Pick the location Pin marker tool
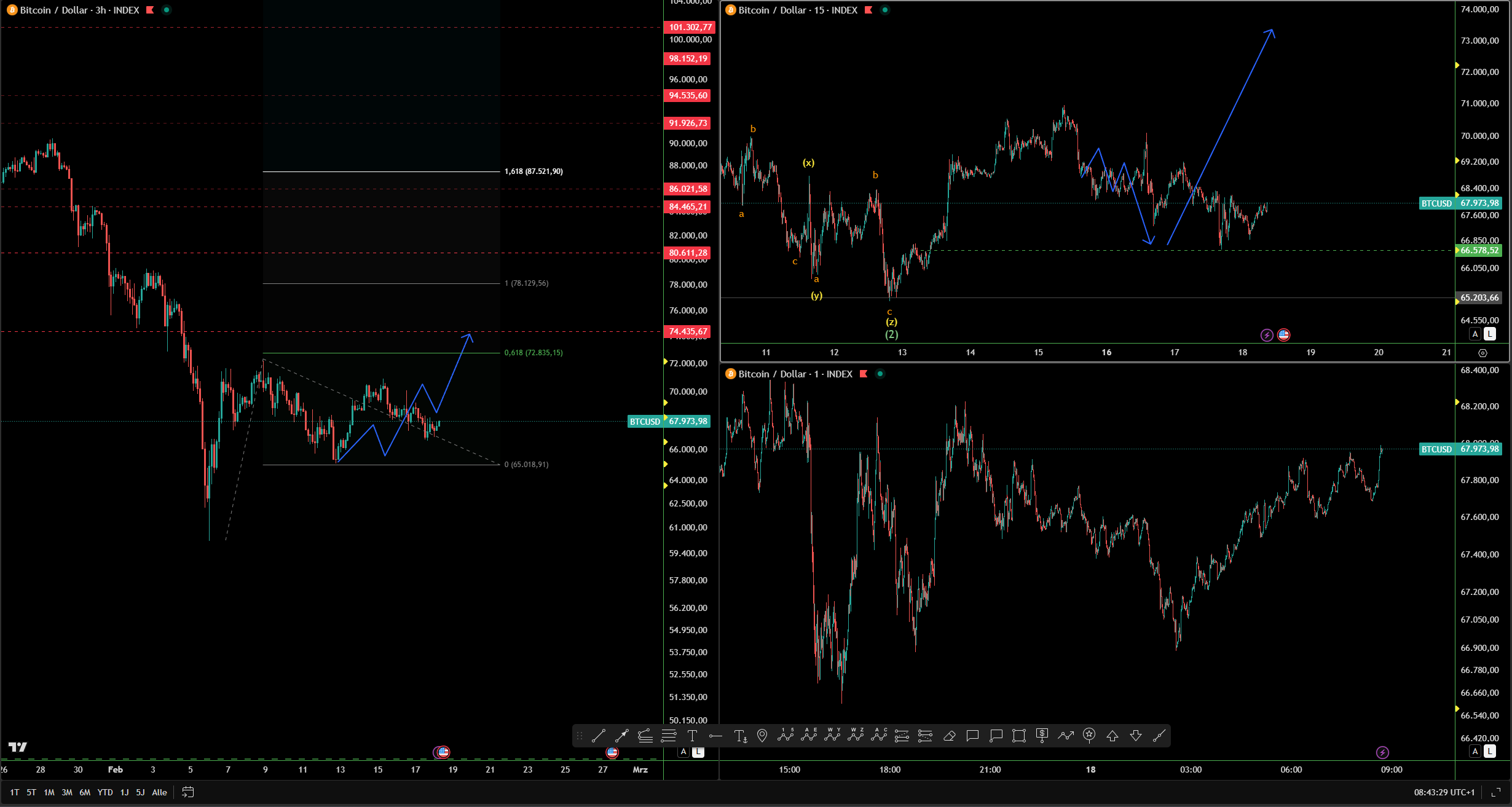Image resolution: width=1512 pixels, height=807 pixels. (762, 736)
